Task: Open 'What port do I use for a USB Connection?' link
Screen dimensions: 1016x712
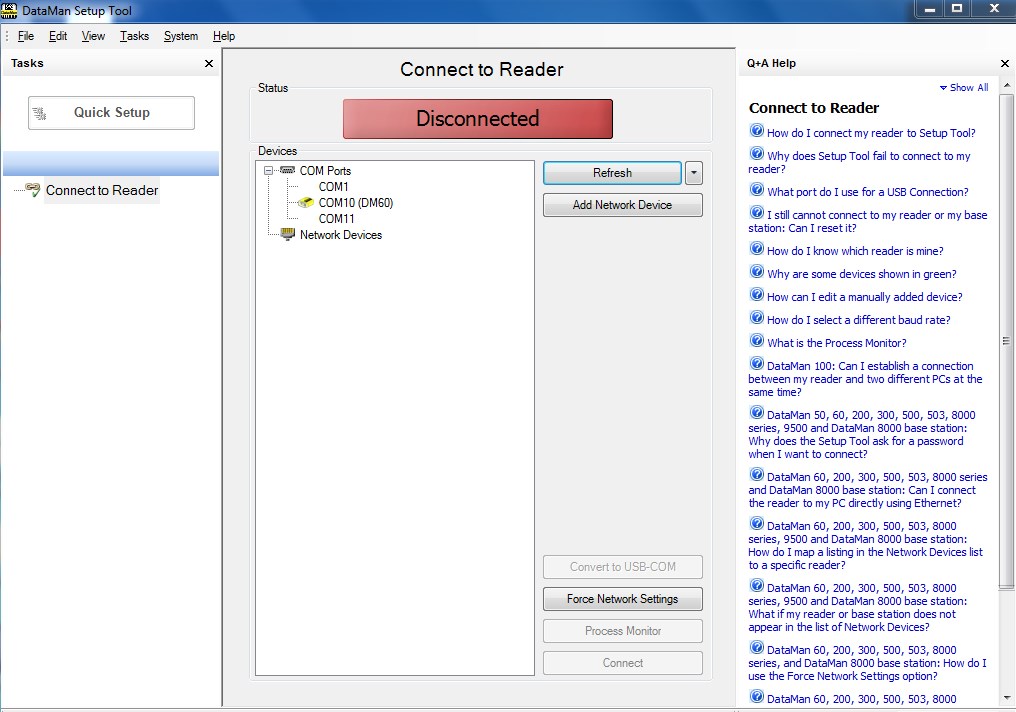Action: 868,192
